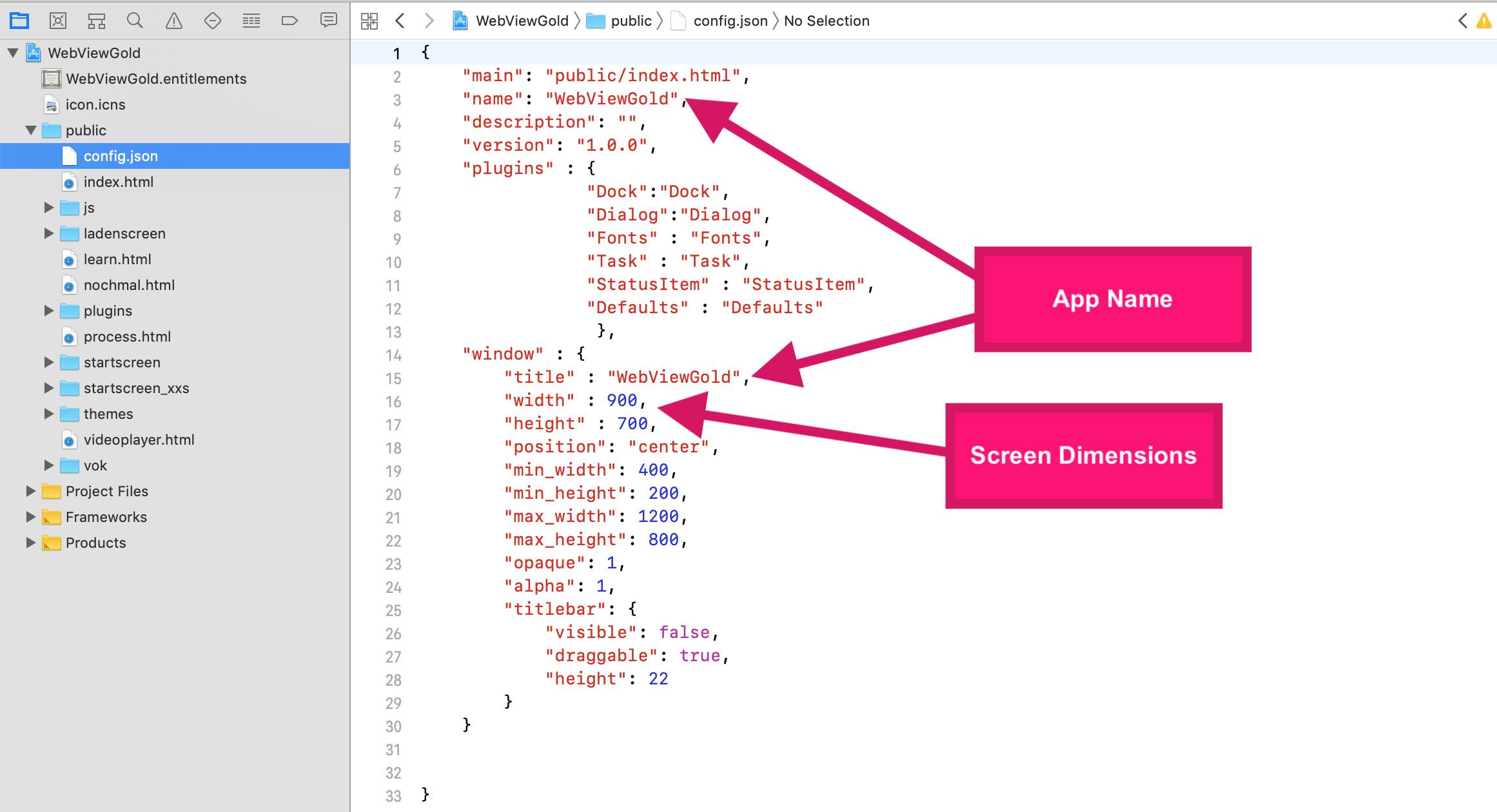1497x812 pixels.
Task: Open the Test navigator diamond icon
Action: point(213,21)
